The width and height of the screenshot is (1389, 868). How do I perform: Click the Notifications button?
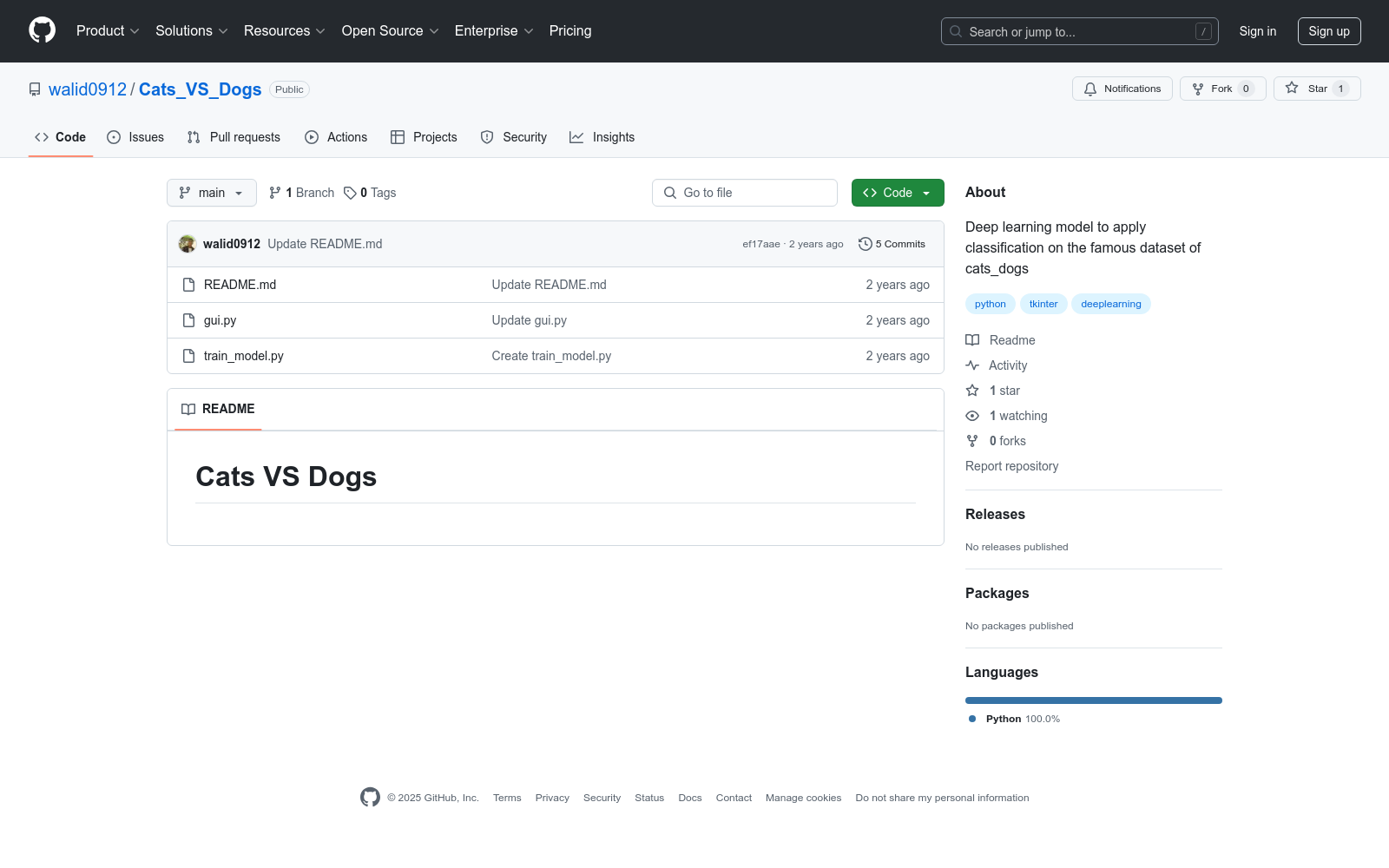[x=1122, y=89]
